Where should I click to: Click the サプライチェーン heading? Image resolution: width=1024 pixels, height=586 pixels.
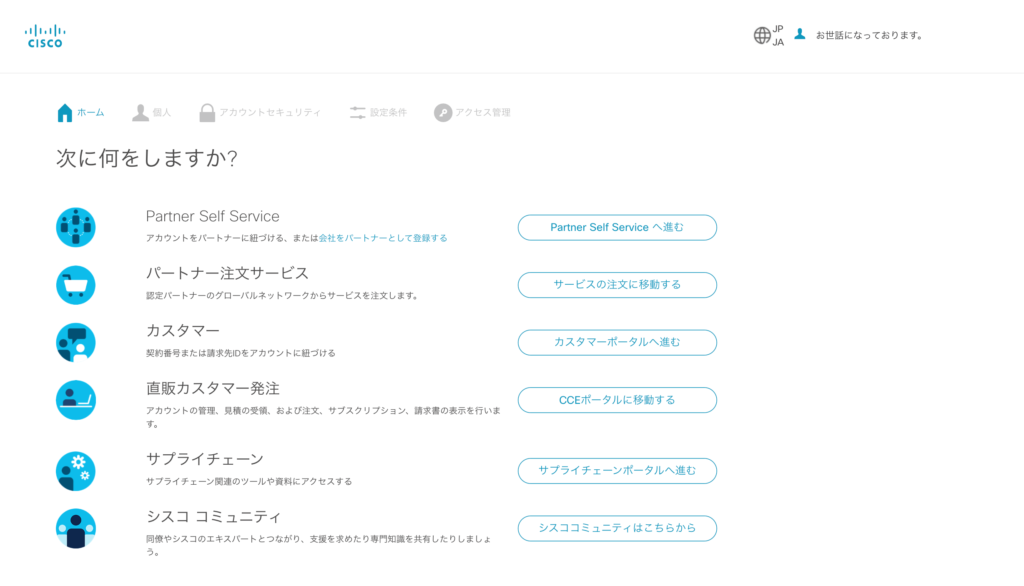pyautogui.click(x=204, y=459)
